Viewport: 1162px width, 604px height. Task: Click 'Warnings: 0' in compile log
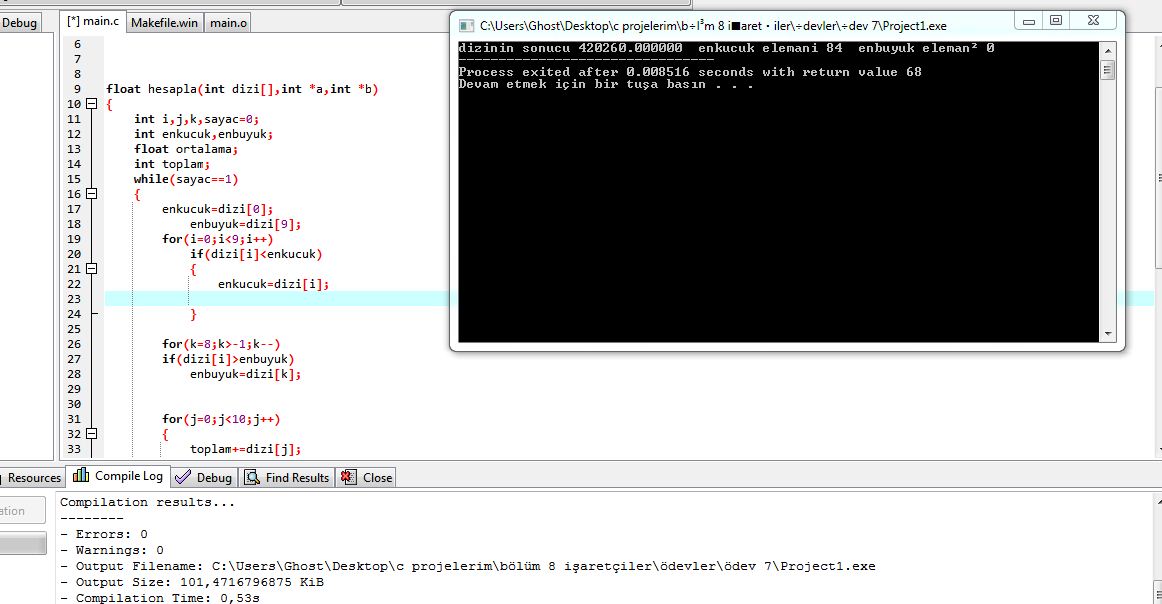coord(112,551)
